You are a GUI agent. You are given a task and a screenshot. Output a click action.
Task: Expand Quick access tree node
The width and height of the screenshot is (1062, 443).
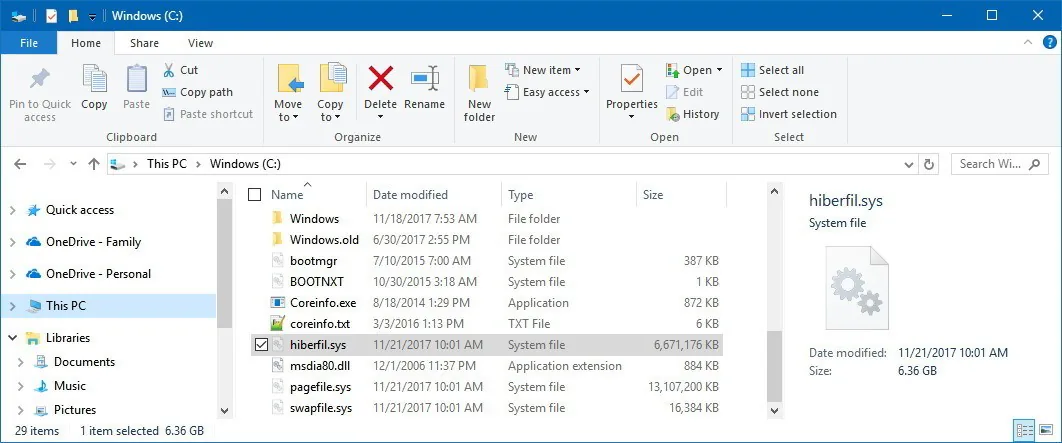pos(12,211)
